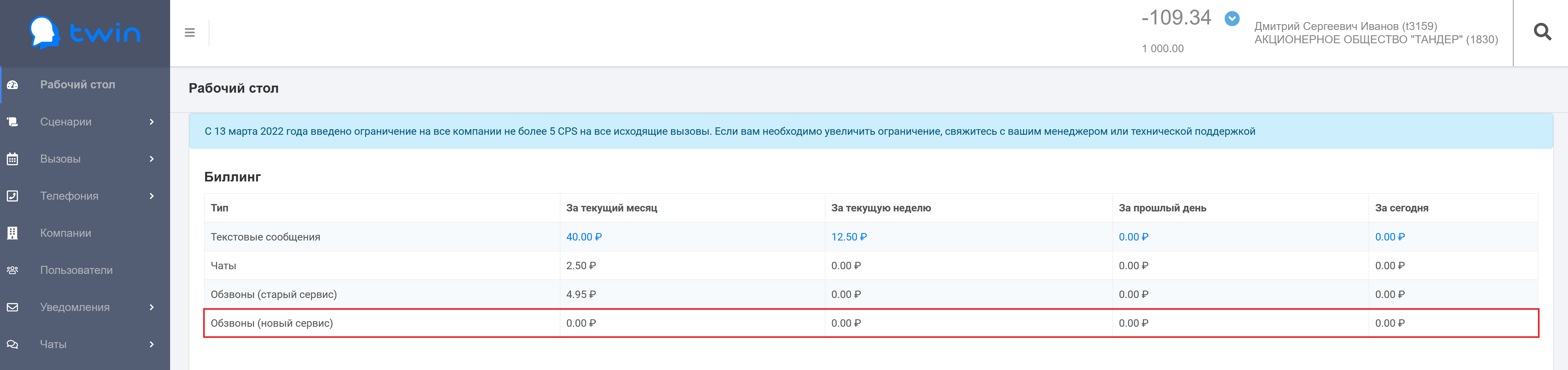Click the Компании building icon

point(13,233)
